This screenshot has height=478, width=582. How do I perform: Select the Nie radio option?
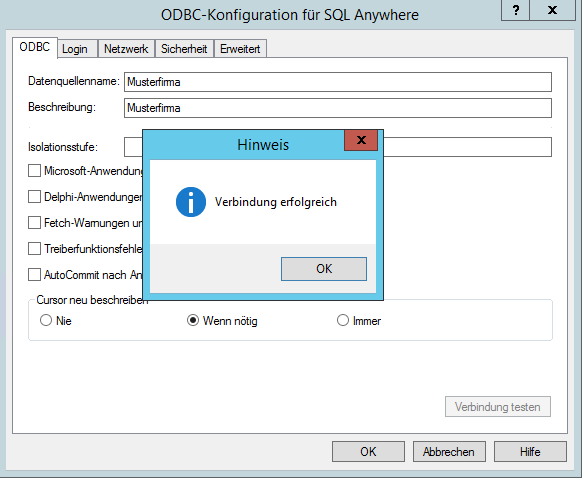46,320
